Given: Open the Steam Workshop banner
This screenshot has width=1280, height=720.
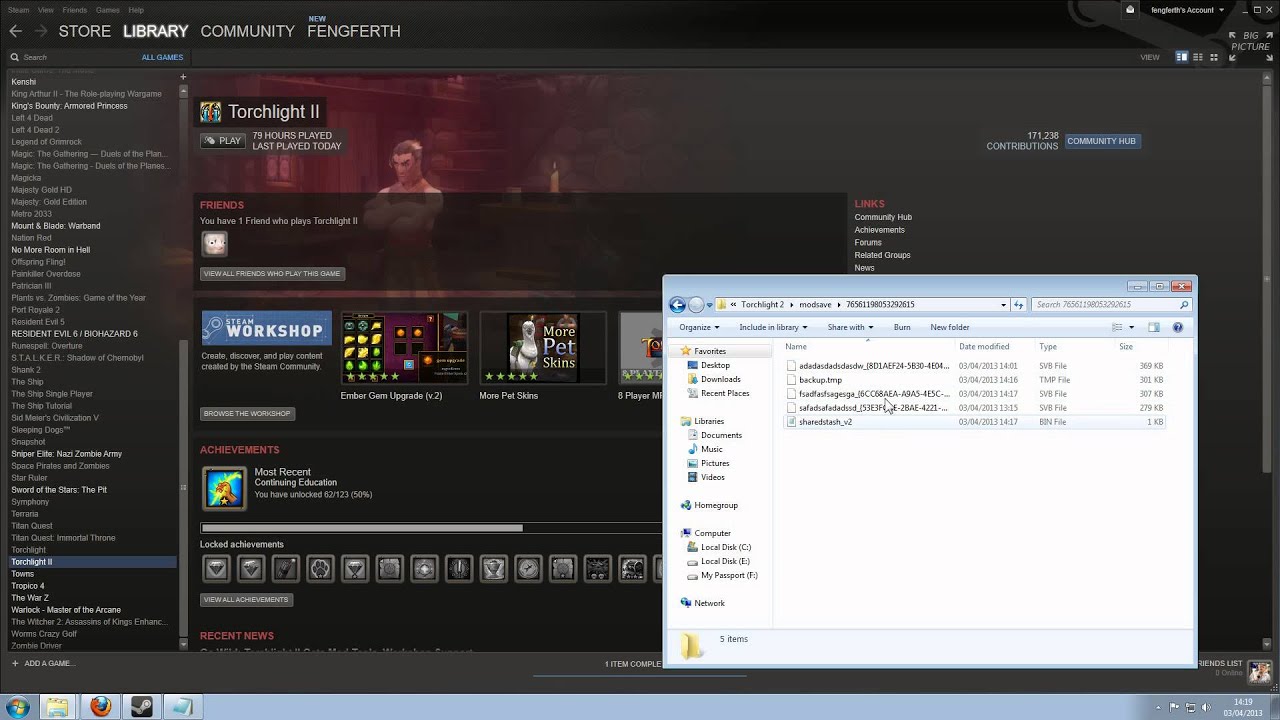Looking at the screenshot, I should (x=266, y=329).
